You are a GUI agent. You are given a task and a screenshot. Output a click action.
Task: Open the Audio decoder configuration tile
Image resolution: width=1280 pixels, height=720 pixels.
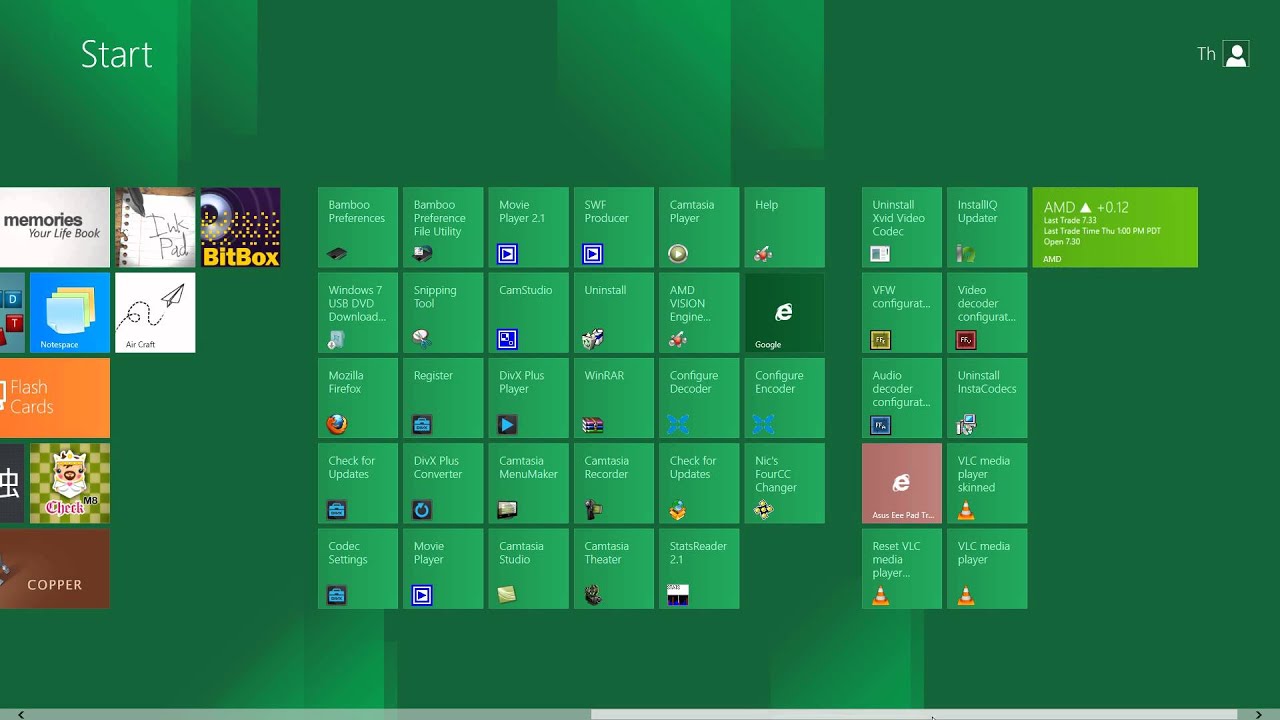tap(902, 398)
